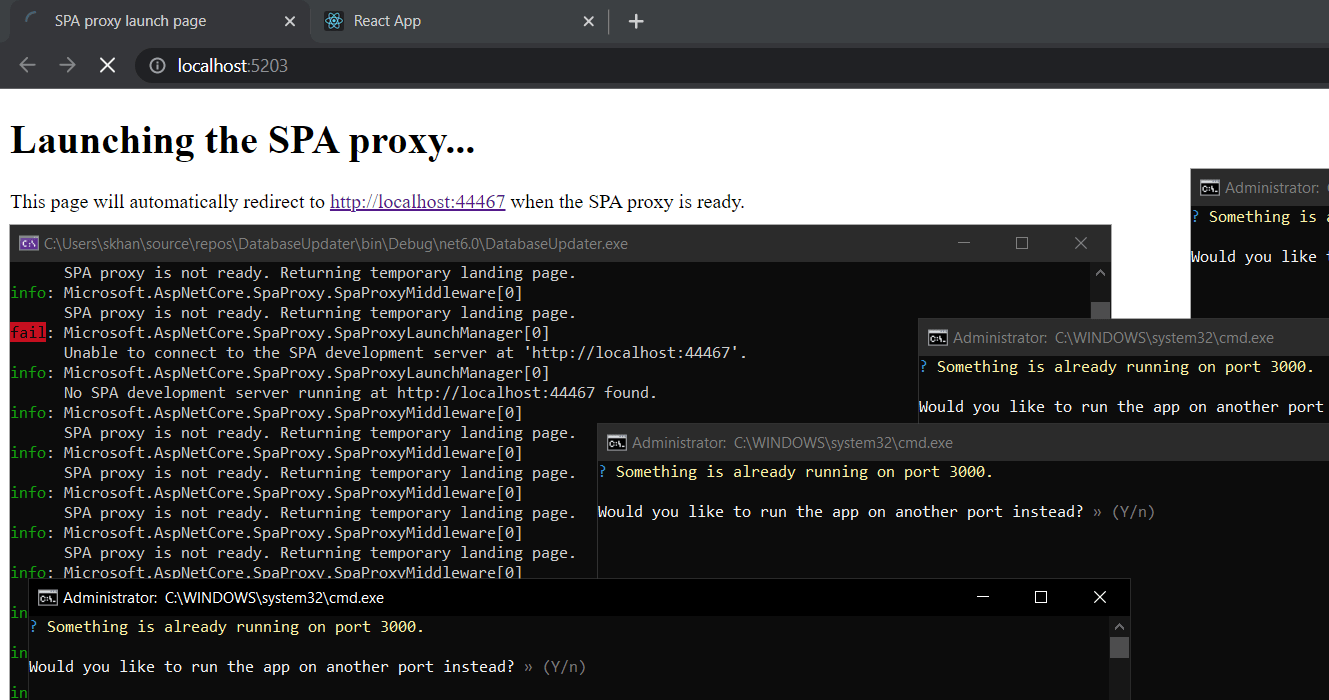The height and width of the screenshot is (700, 1329).
Task: Switch to the React App tab
Action: (x=420, y=20)
